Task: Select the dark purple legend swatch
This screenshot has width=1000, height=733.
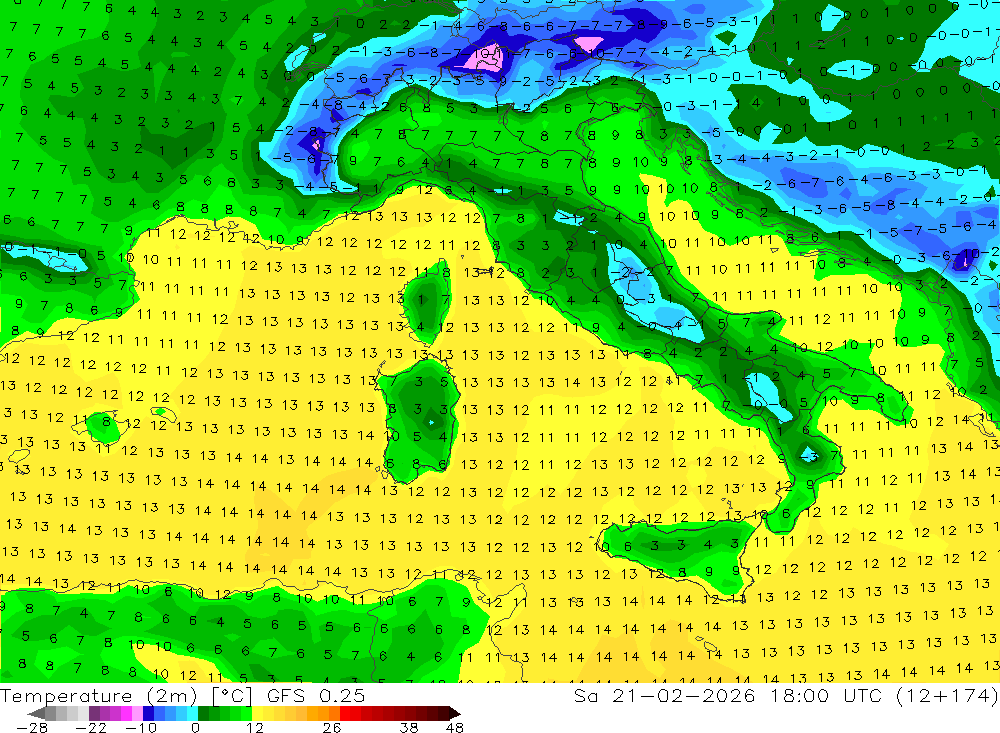Action: 94,713
